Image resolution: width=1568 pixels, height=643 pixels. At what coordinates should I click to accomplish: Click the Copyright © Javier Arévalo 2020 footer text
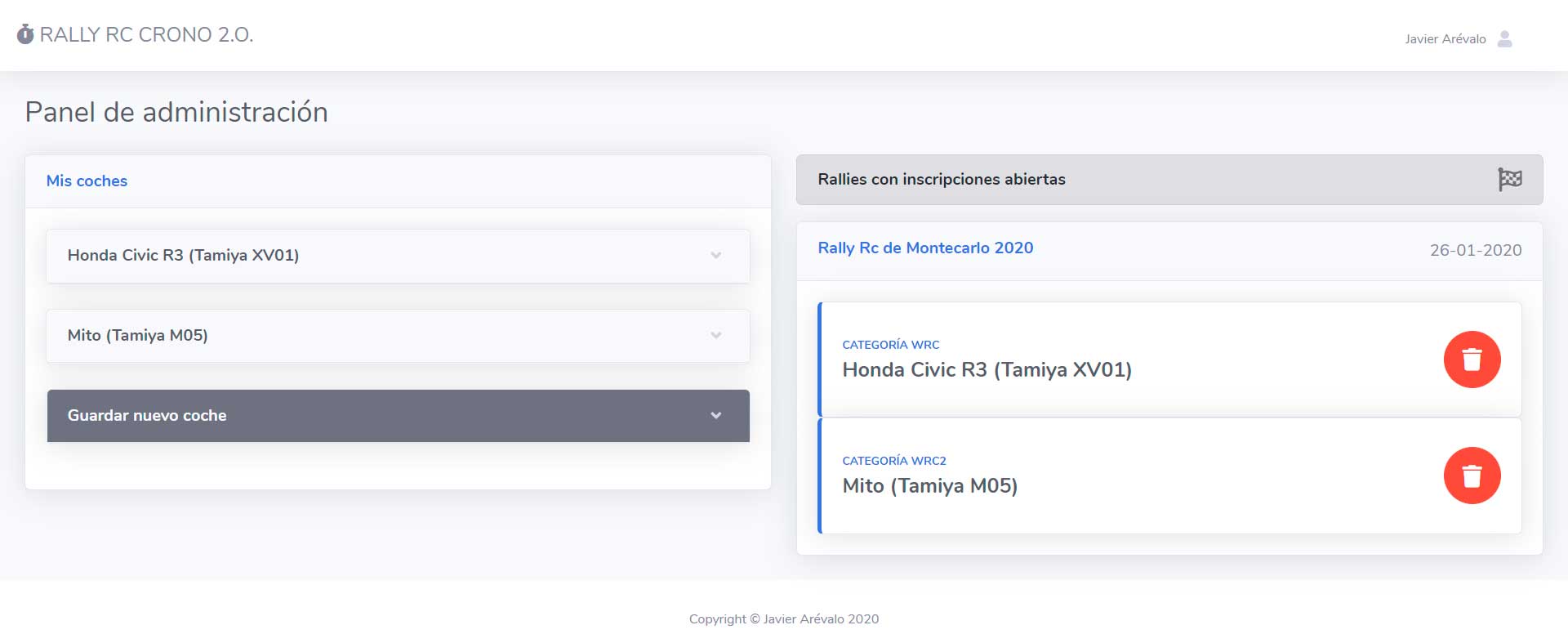point(784,618)
